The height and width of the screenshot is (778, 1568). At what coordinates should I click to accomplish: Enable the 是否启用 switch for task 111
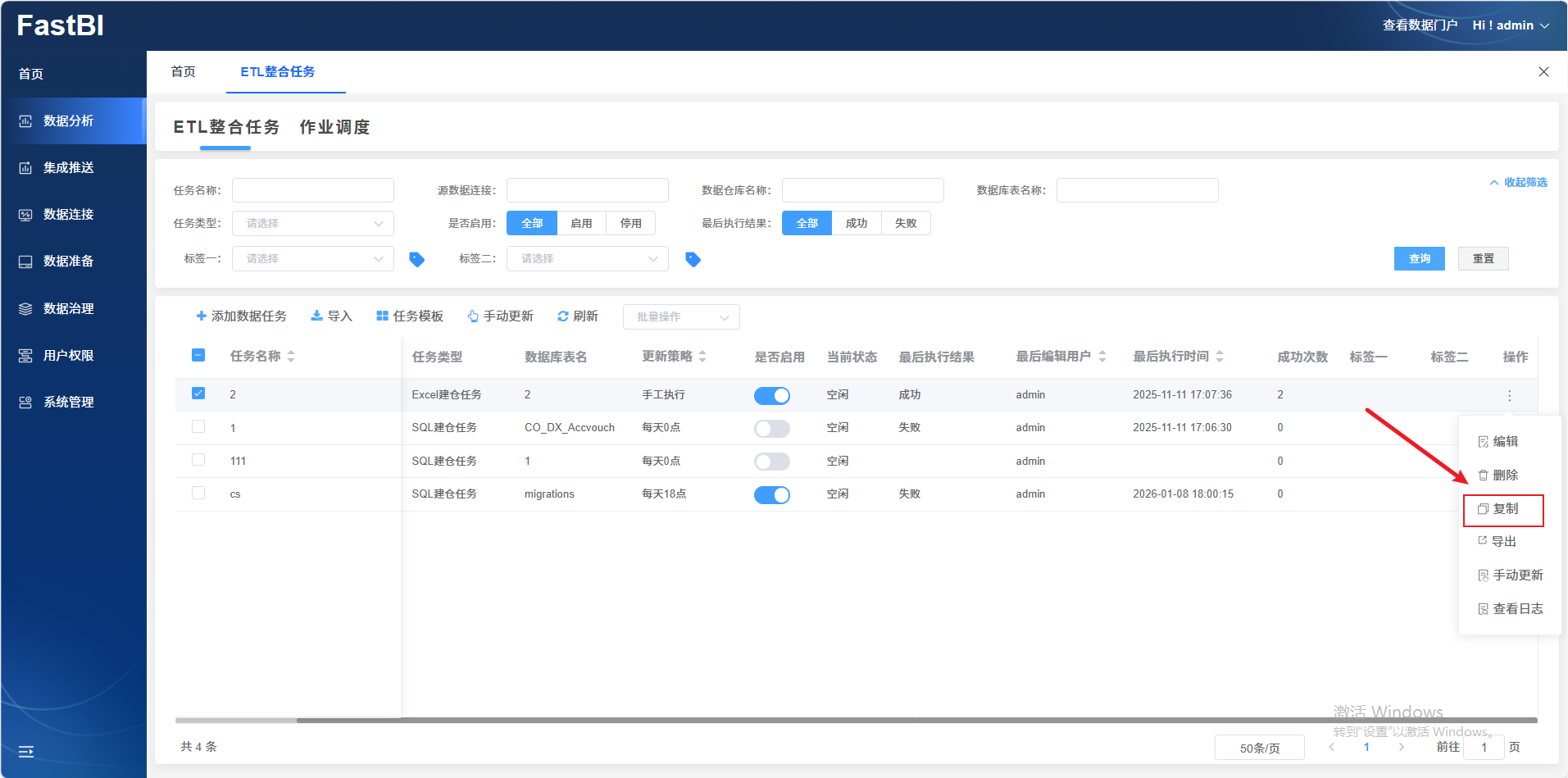771,462
